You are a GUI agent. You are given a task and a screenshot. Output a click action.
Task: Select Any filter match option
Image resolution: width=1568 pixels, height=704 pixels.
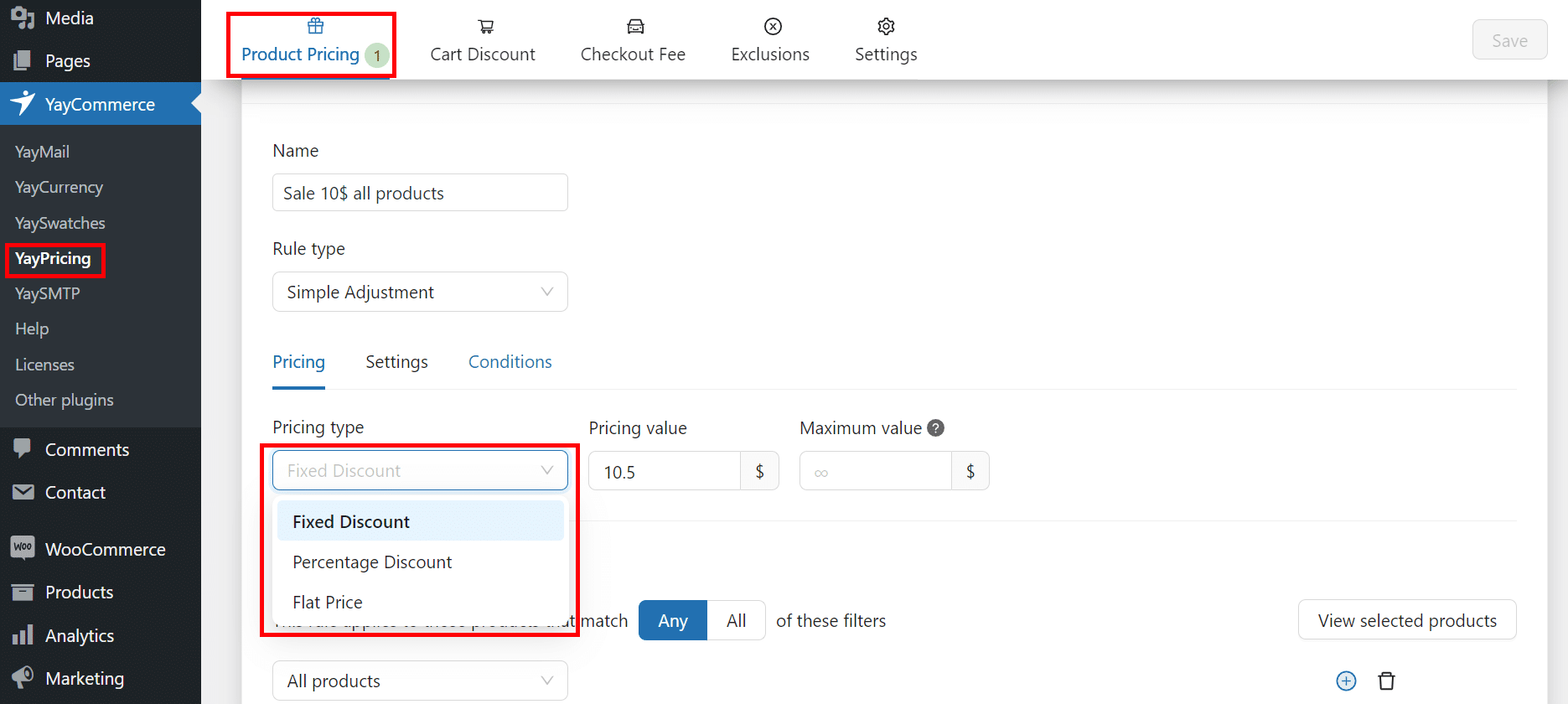click(x=673, y=620)
